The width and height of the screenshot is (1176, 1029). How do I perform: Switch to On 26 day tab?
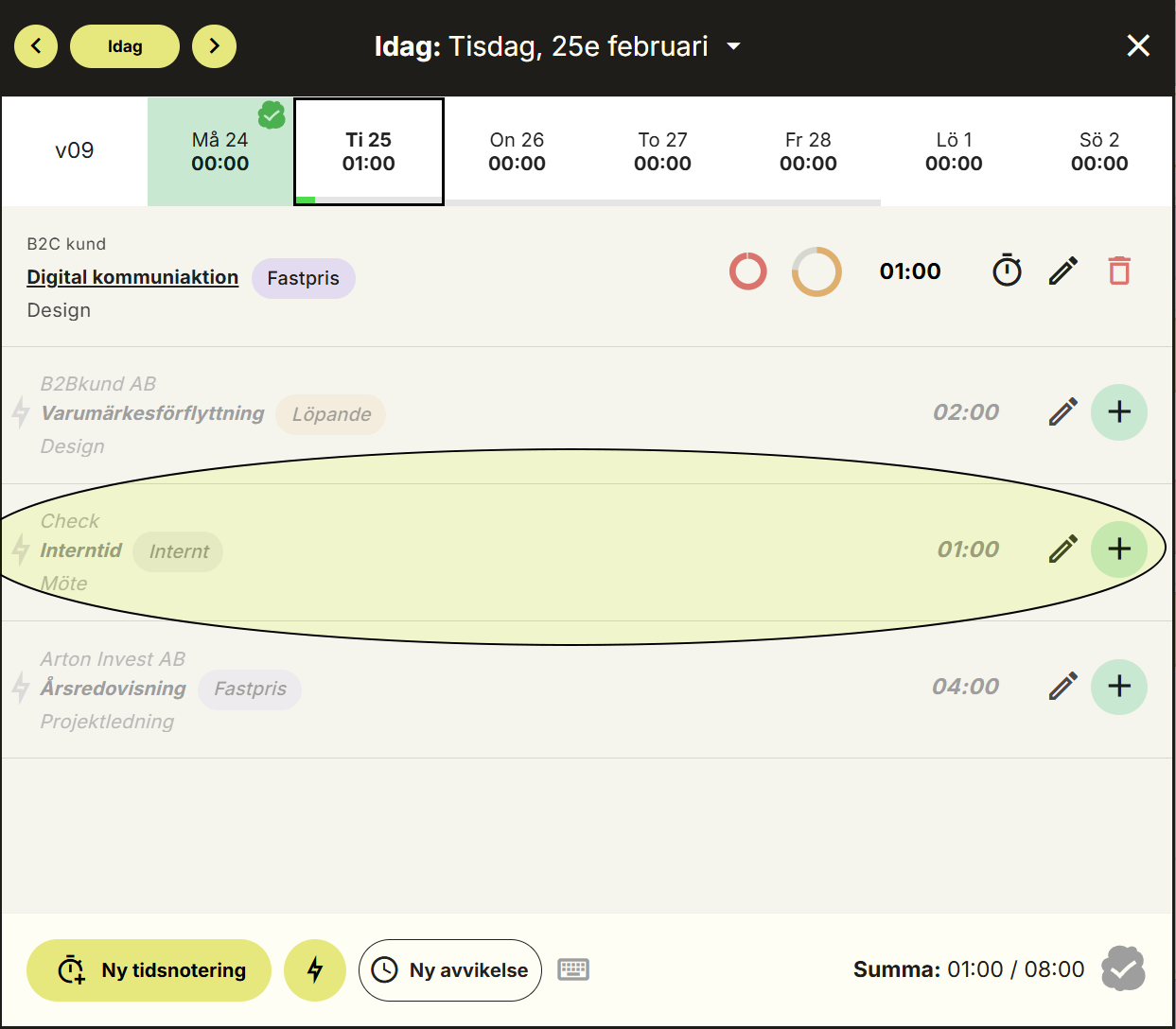pyautogui.click(x=517, y=151)
